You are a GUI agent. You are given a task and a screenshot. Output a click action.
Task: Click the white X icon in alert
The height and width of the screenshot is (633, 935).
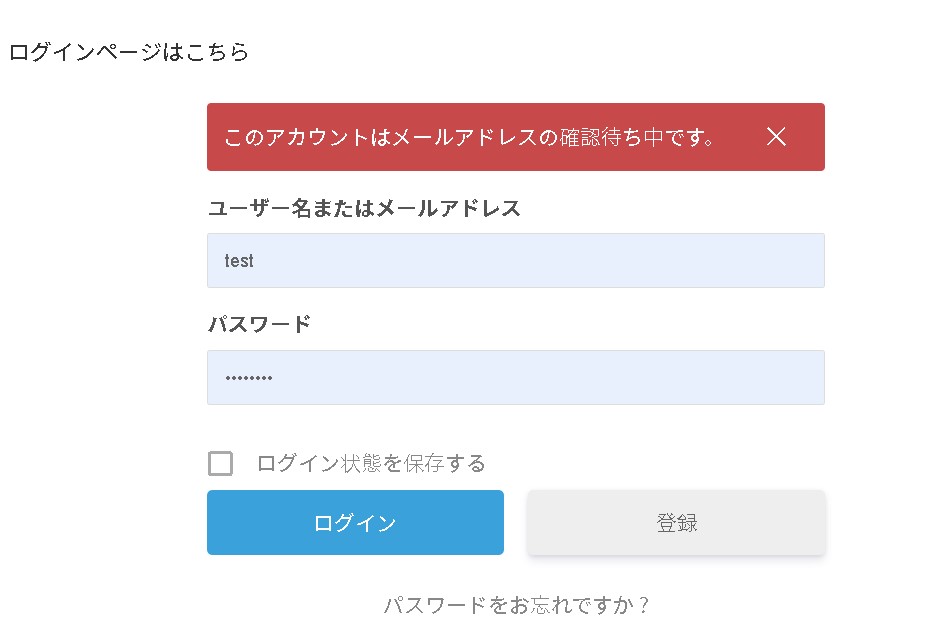coord(776,137)
